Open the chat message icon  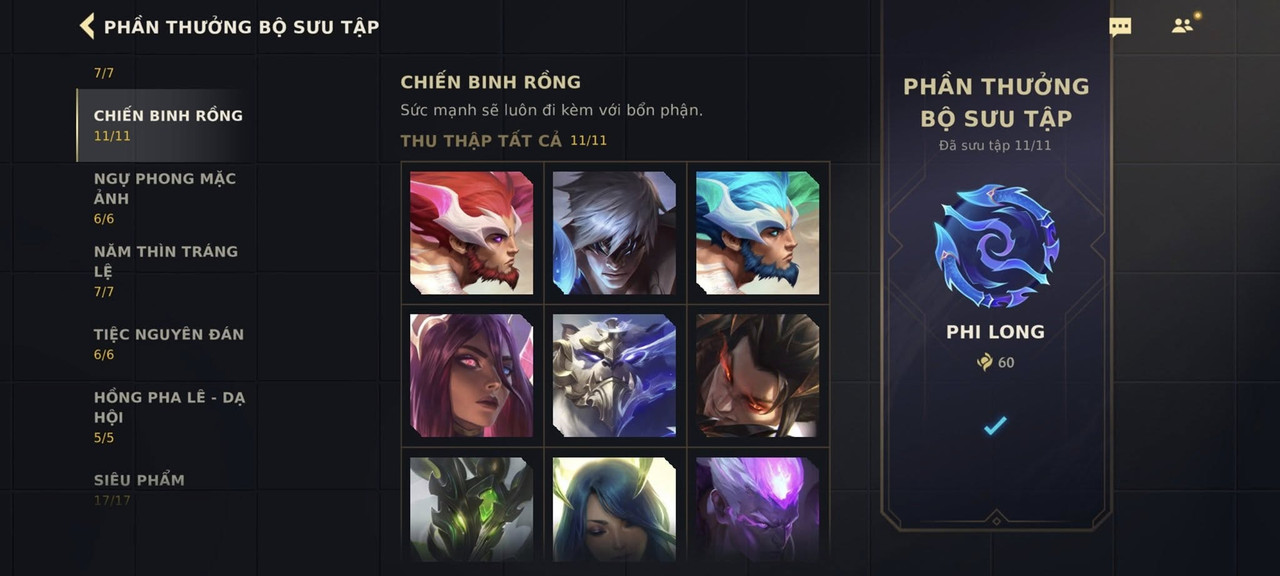pos(1120,27)
